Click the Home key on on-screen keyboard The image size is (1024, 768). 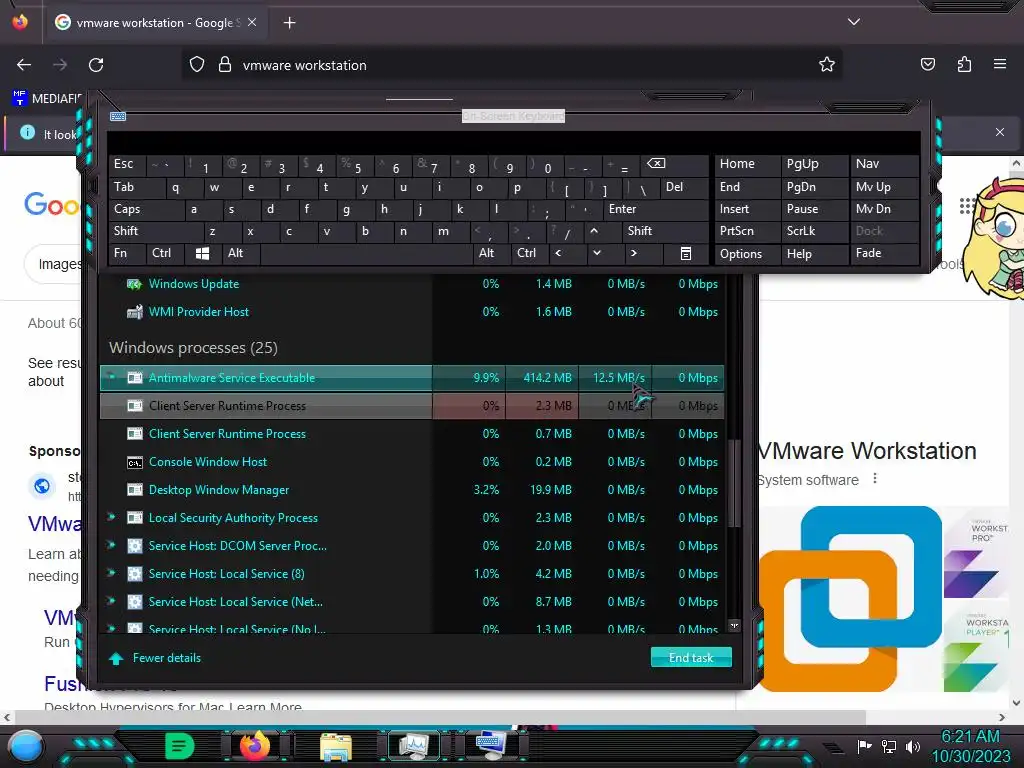tap(746, 165)
